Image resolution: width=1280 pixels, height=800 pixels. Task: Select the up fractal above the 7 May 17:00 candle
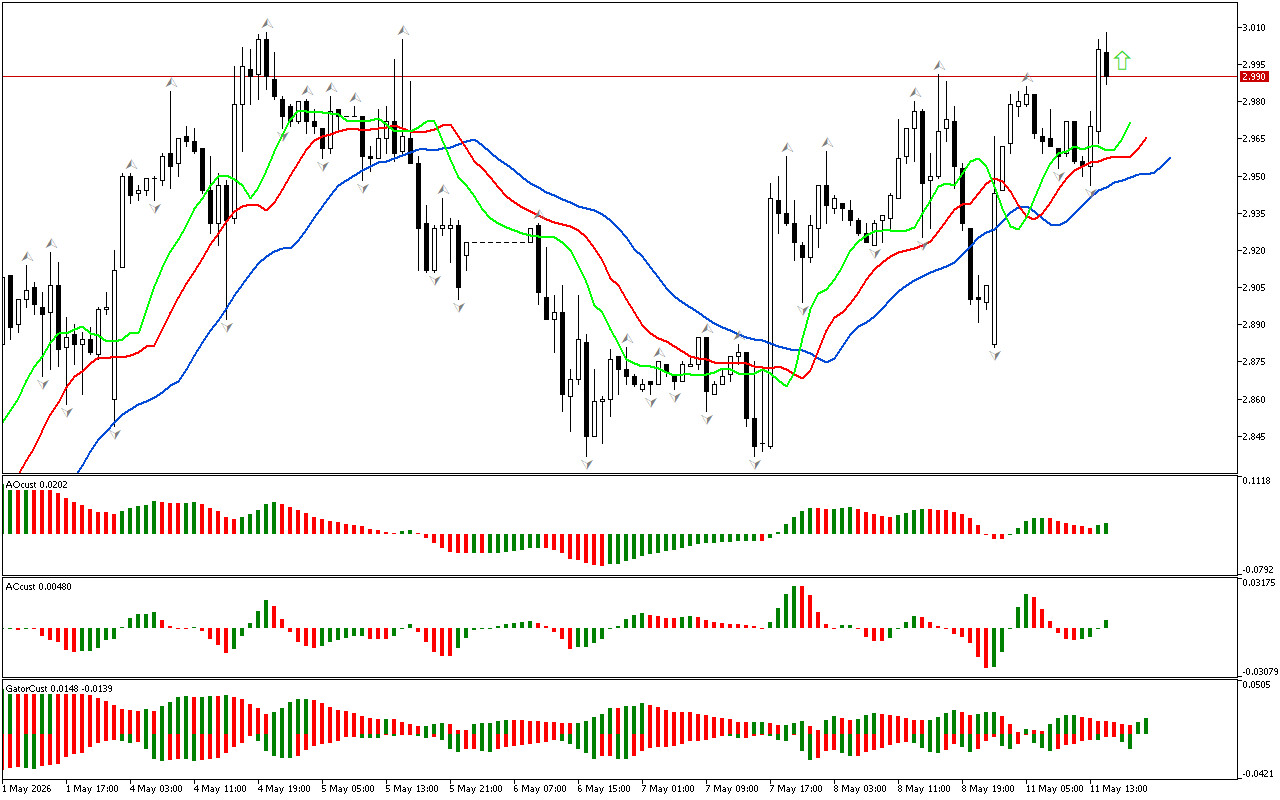pyautogui.click(x=787, y=147)
